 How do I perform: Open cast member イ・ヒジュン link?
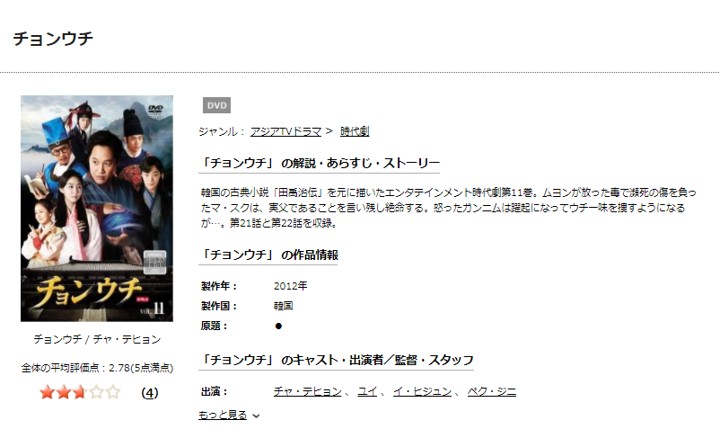pos(422,392)
